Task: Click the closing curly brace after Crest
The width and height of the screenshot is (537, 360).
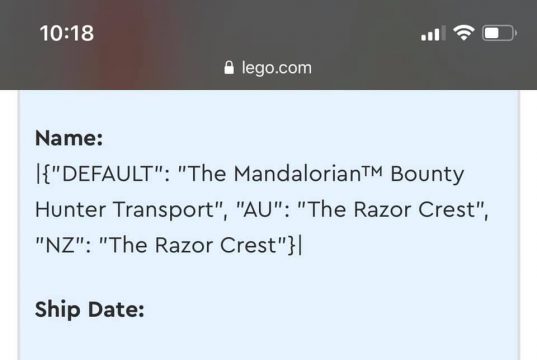Action: (x=291, y=245)
